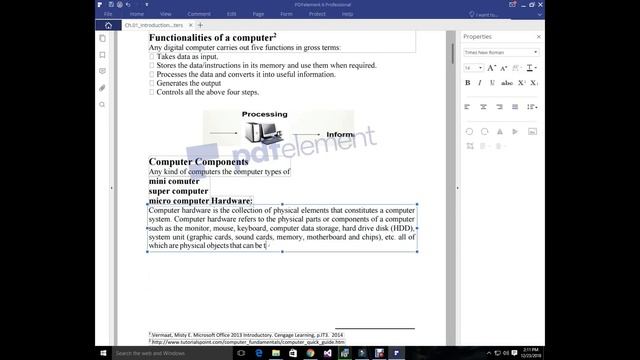640x360 pixels.
Task: Expand the left panel arrow handle
Action: pos(111,188)
